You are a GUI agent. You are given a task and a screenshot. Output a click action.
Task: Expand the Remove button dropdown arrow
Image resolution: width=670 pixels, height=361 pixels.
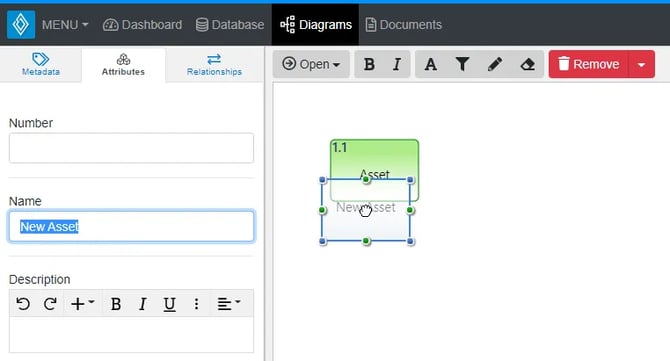[x=641, y=64]
